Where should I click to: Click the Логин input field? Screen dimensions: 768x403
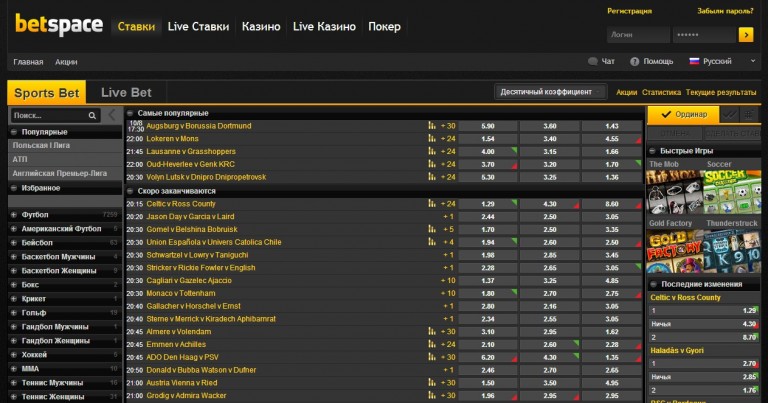click(638, 35)
